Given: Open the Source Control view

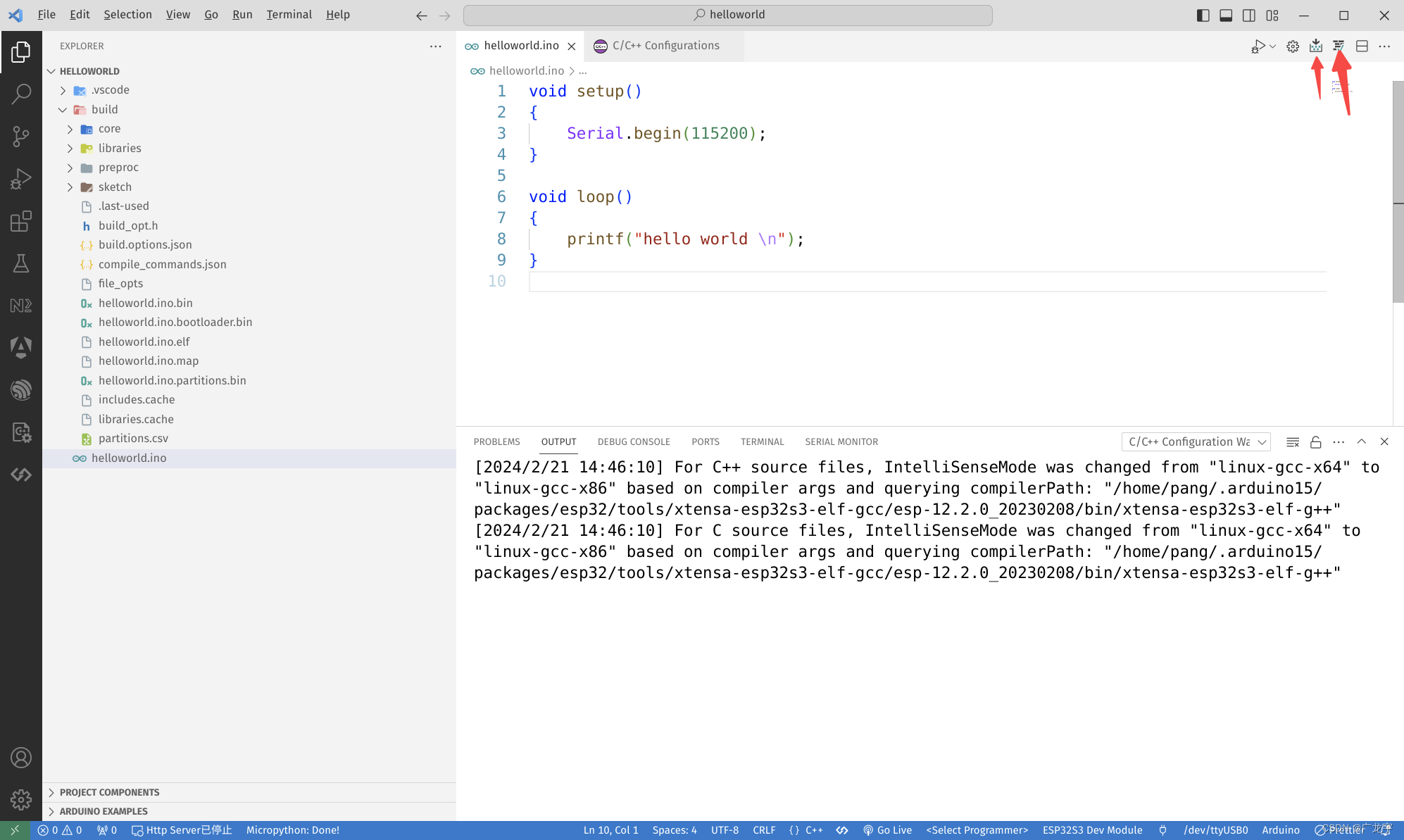Looking at the screenshot, I should pyautogui.click(x=21, y=136).
